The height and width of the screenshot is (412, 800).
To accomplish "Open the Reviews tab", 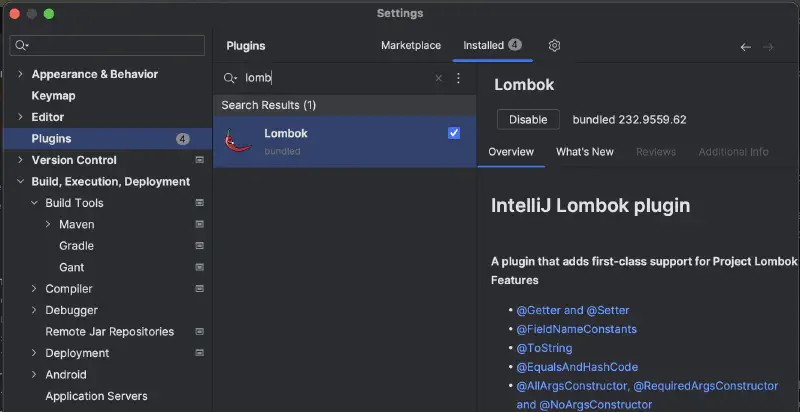I will coord(656,152).
